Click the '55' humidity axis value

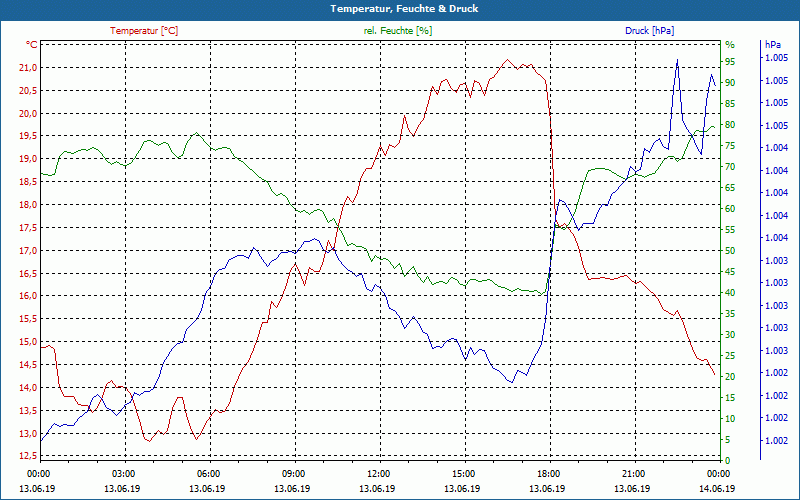click(x=730, y=230)
